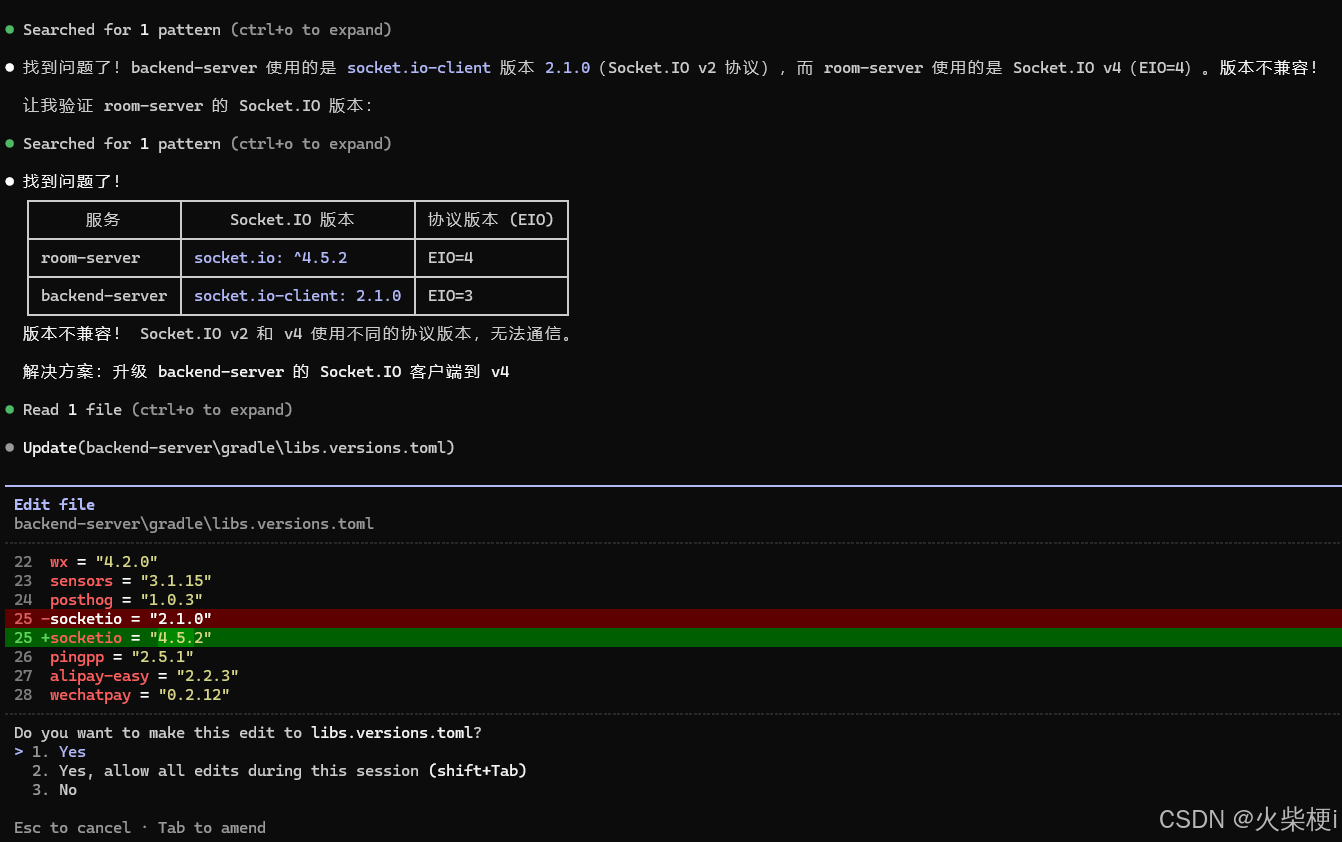Click the 版本不兼容 line below the table
The image size is (1342, 842).
(x=300, y=334)
